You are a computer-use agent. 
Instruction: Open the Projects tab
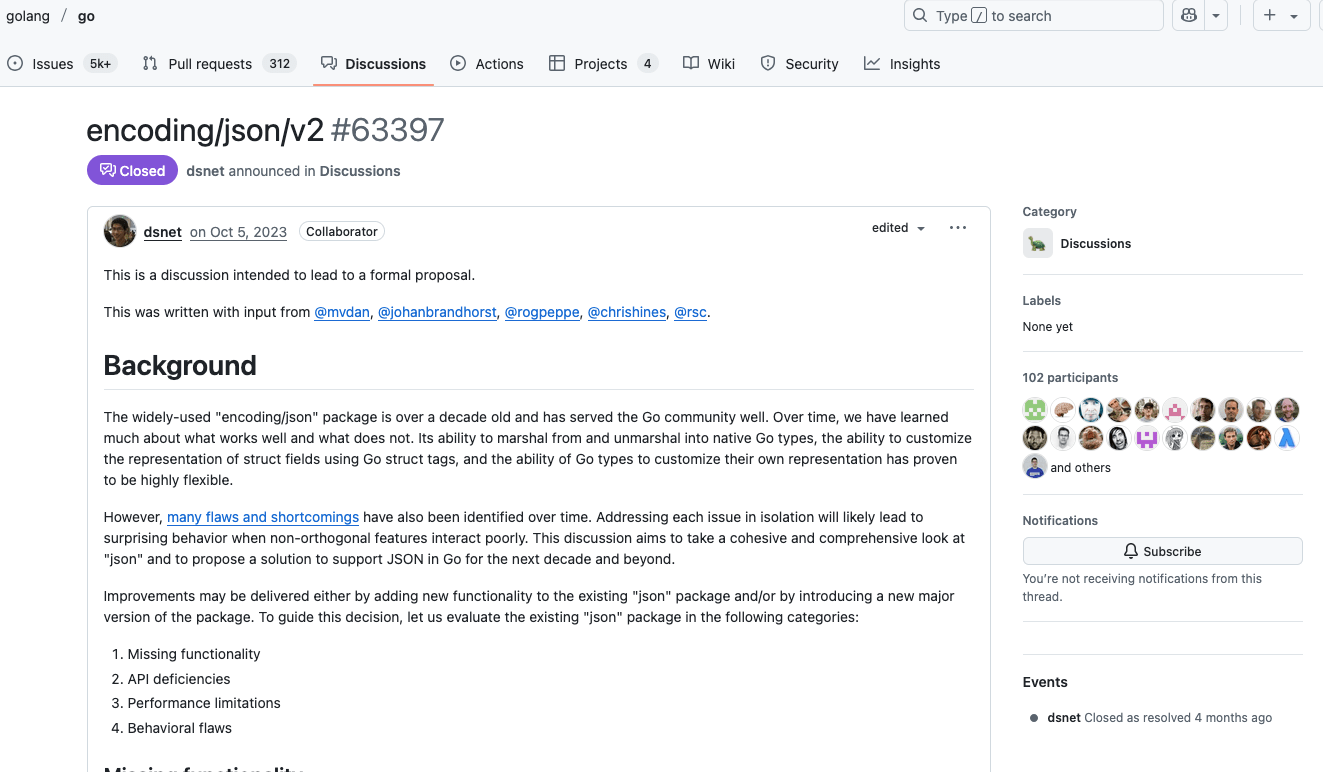point(602,64)
